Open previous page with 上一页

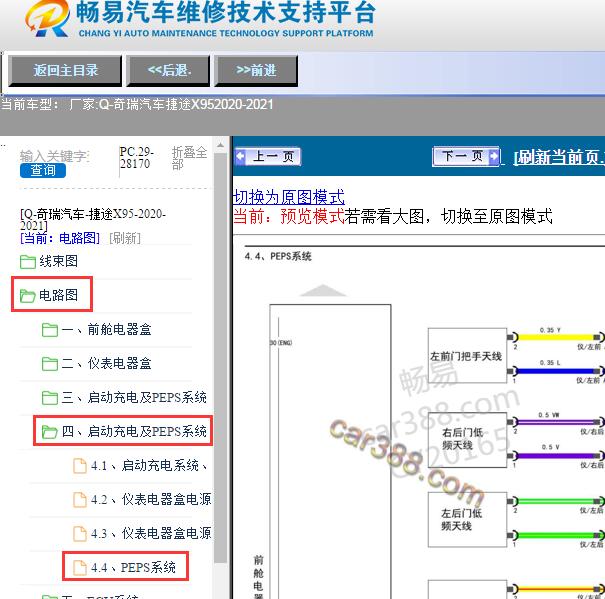click(x=268, y=157)
